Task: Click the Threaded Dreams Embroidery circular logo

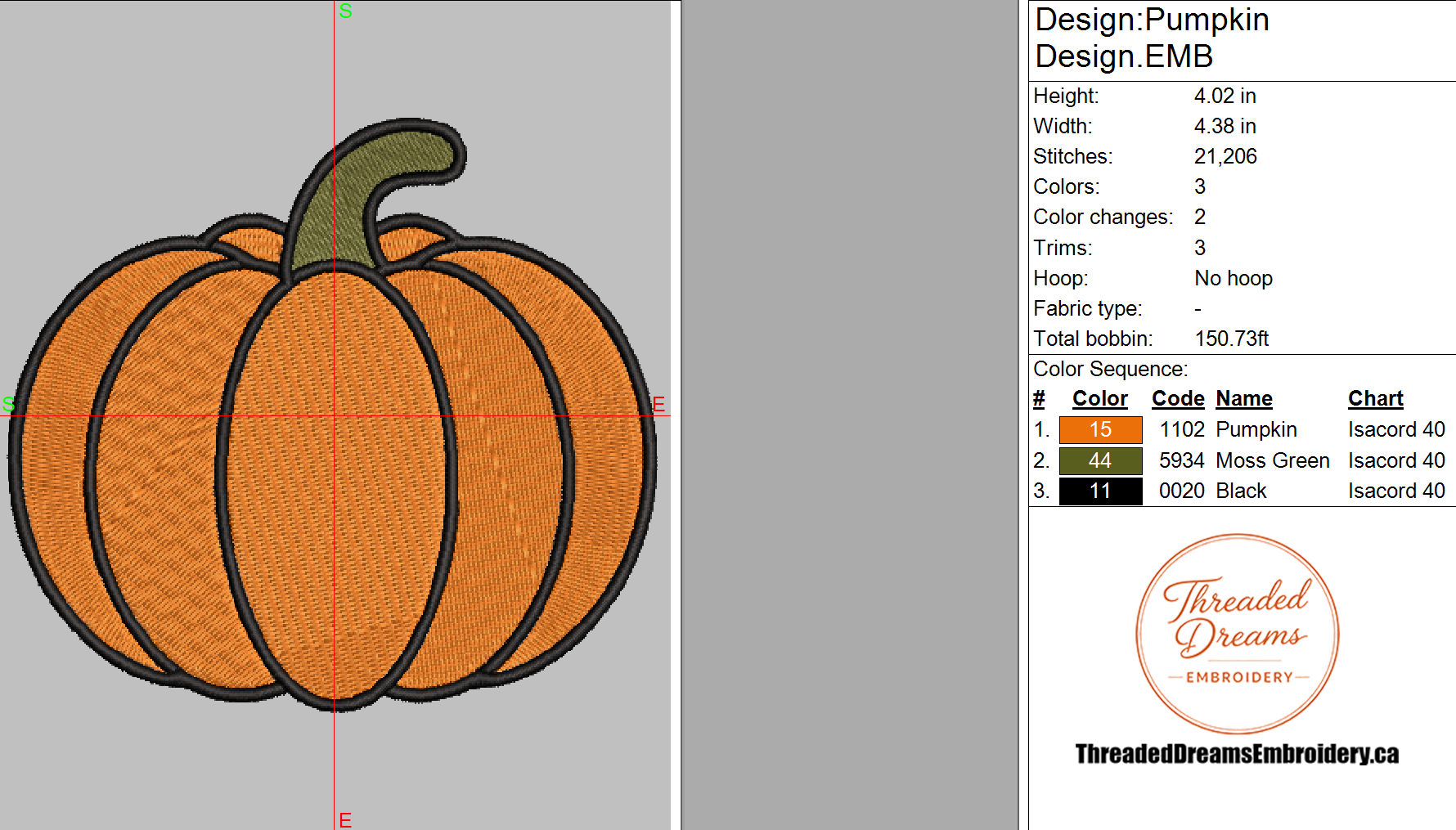Action: point(1237,634)
